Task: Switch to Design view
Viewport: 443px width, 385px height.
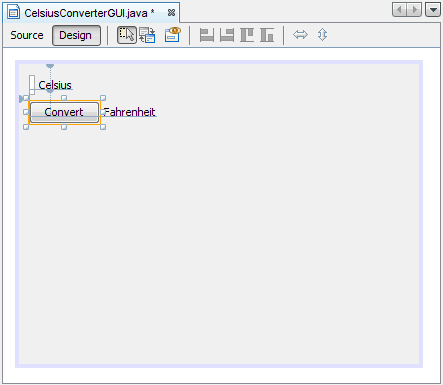Action: [76, 35]
